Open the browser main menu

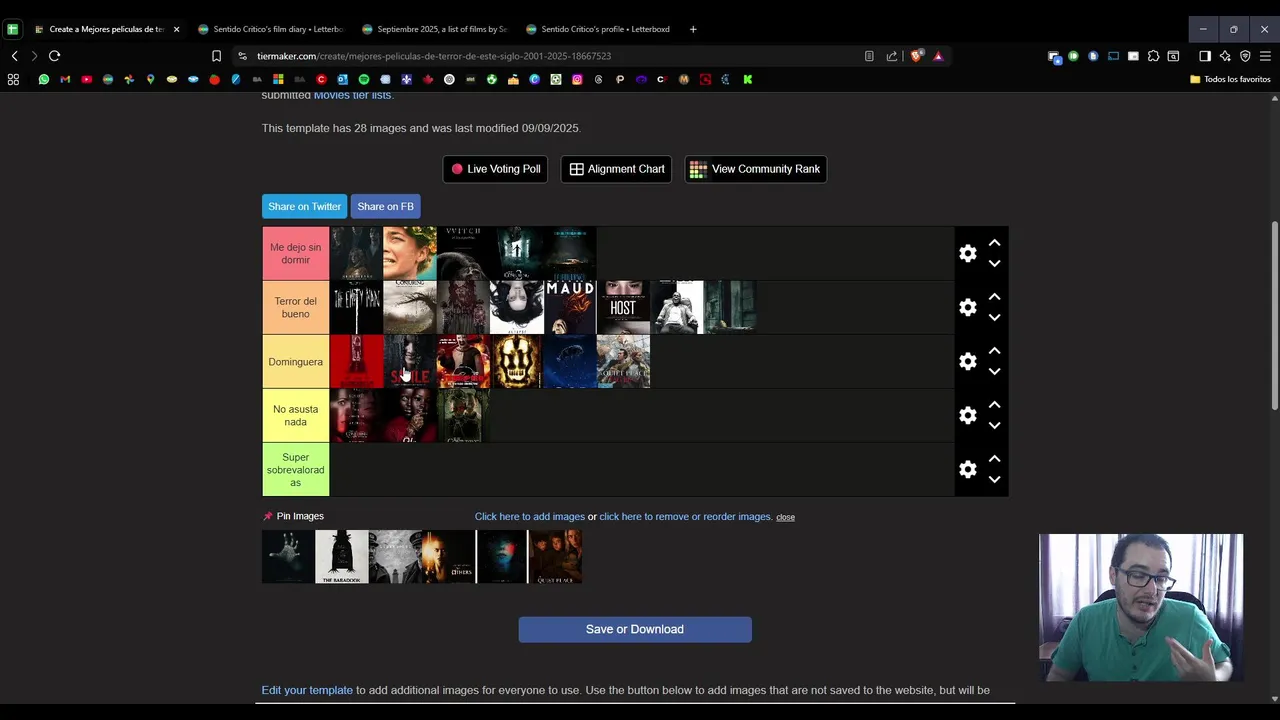click(x=1265, y=56)
